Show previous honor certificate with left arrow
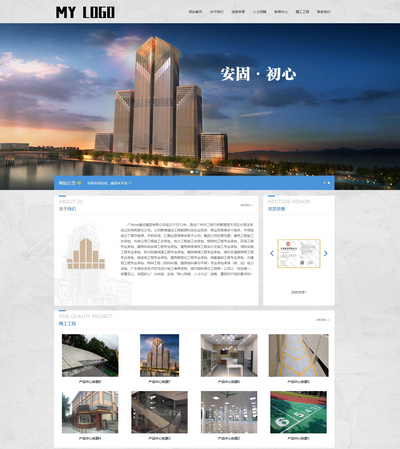 pos(272,253)
